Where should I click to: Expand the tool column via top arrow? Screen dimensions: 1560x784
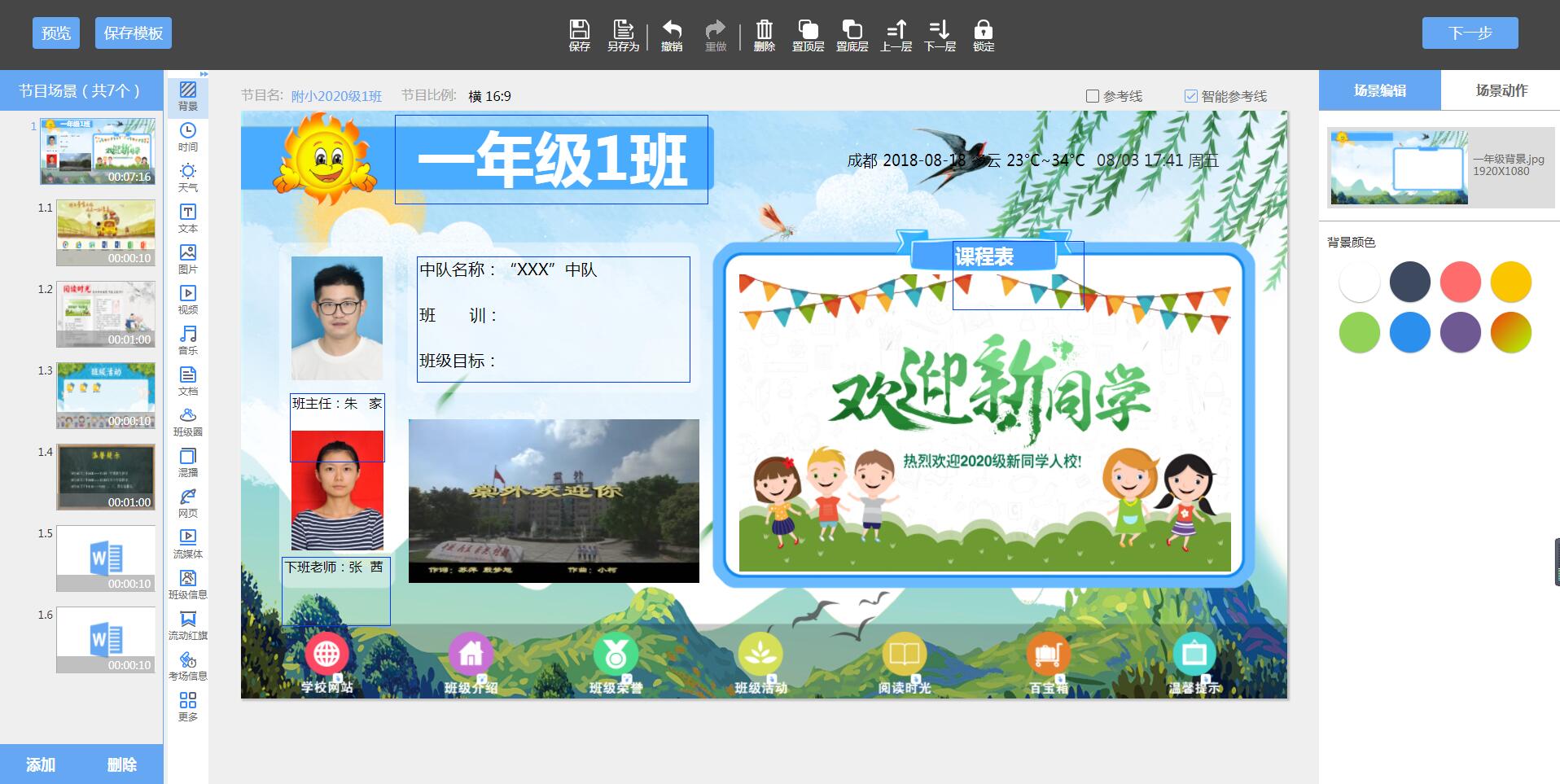tap(204, 74)
